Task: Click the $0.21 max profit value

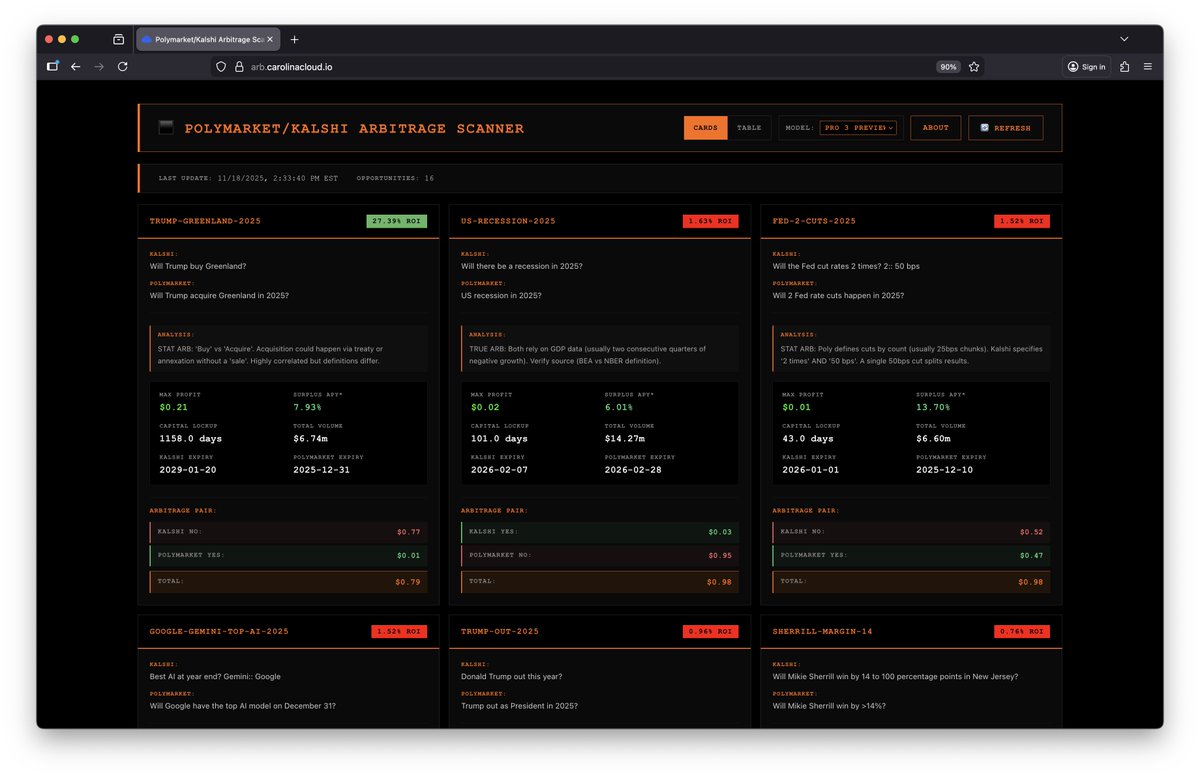Action: coord(173,407)
